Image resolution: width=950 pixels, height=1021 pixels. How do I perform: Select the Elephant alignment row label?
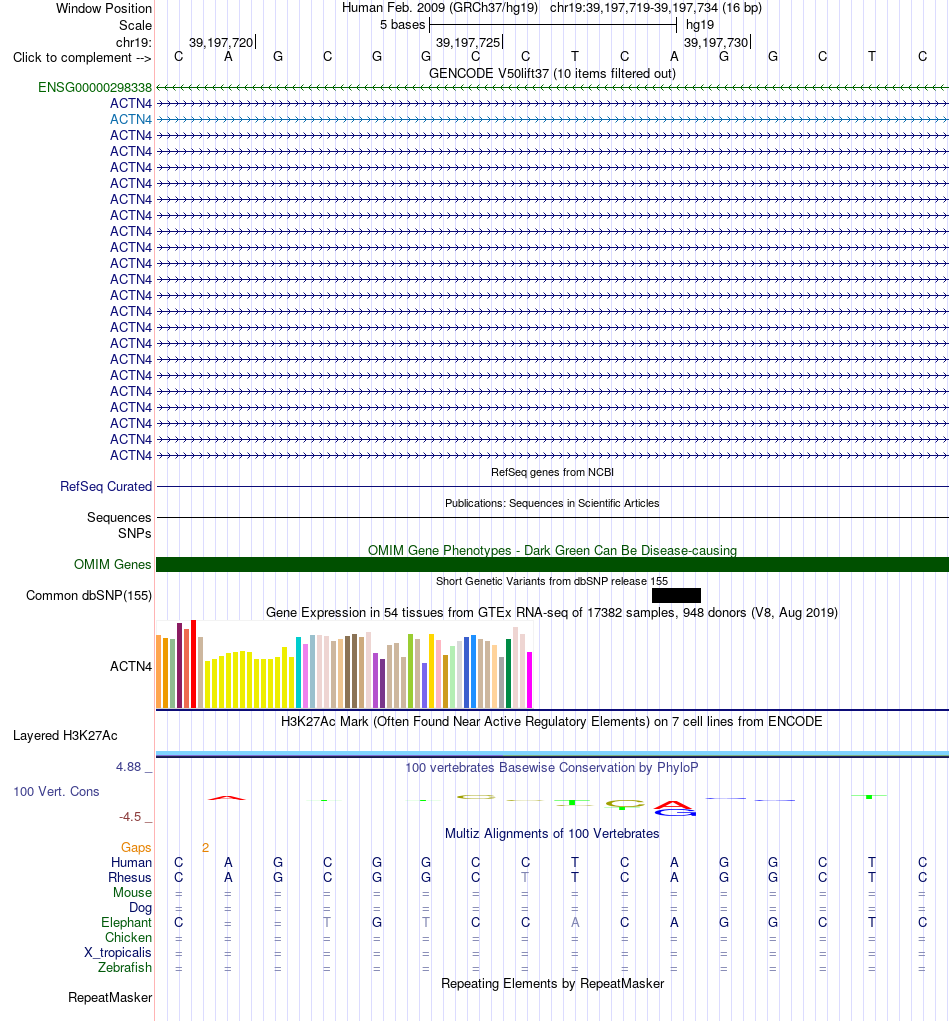click(x=126, y=923)
